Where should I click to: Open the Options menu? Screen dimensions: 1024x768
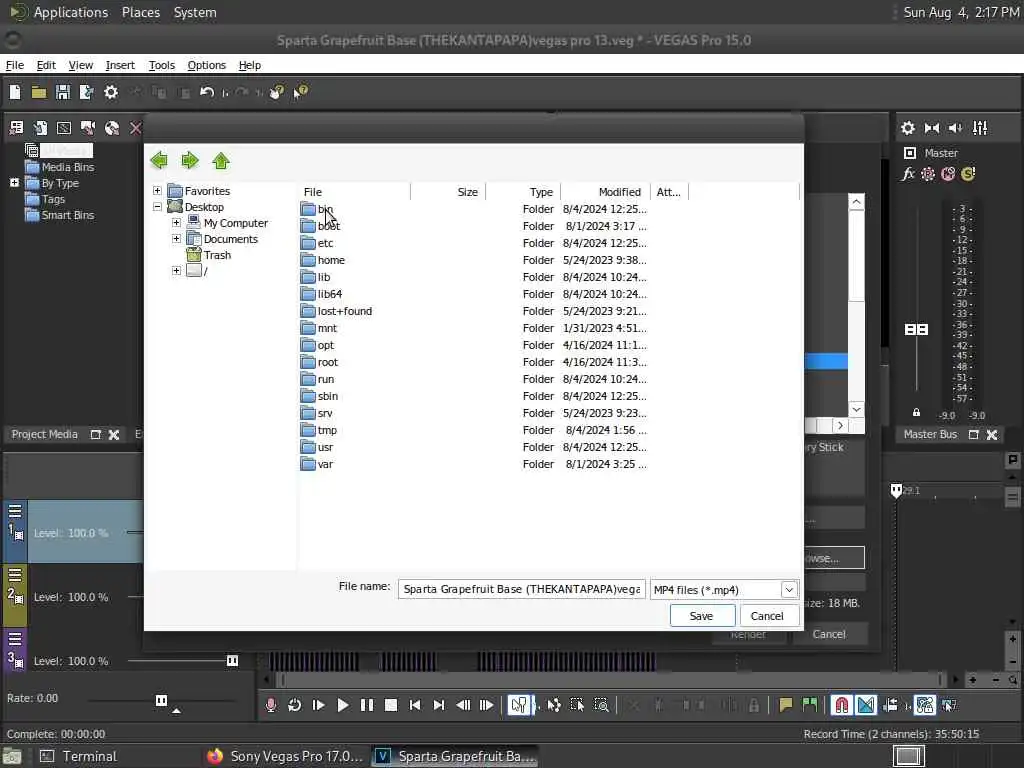(x=206, y=65)
